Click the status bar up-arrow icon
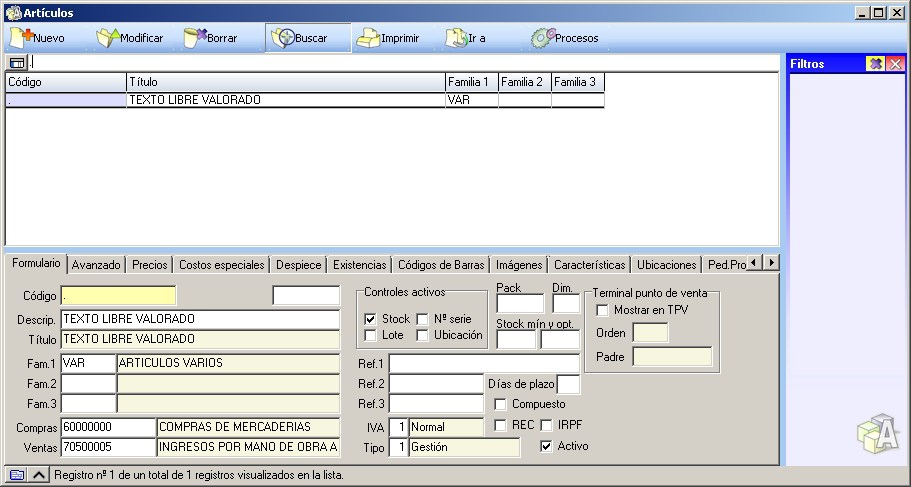The width and height of the screenshot is (911, 487). click(38, 475)
